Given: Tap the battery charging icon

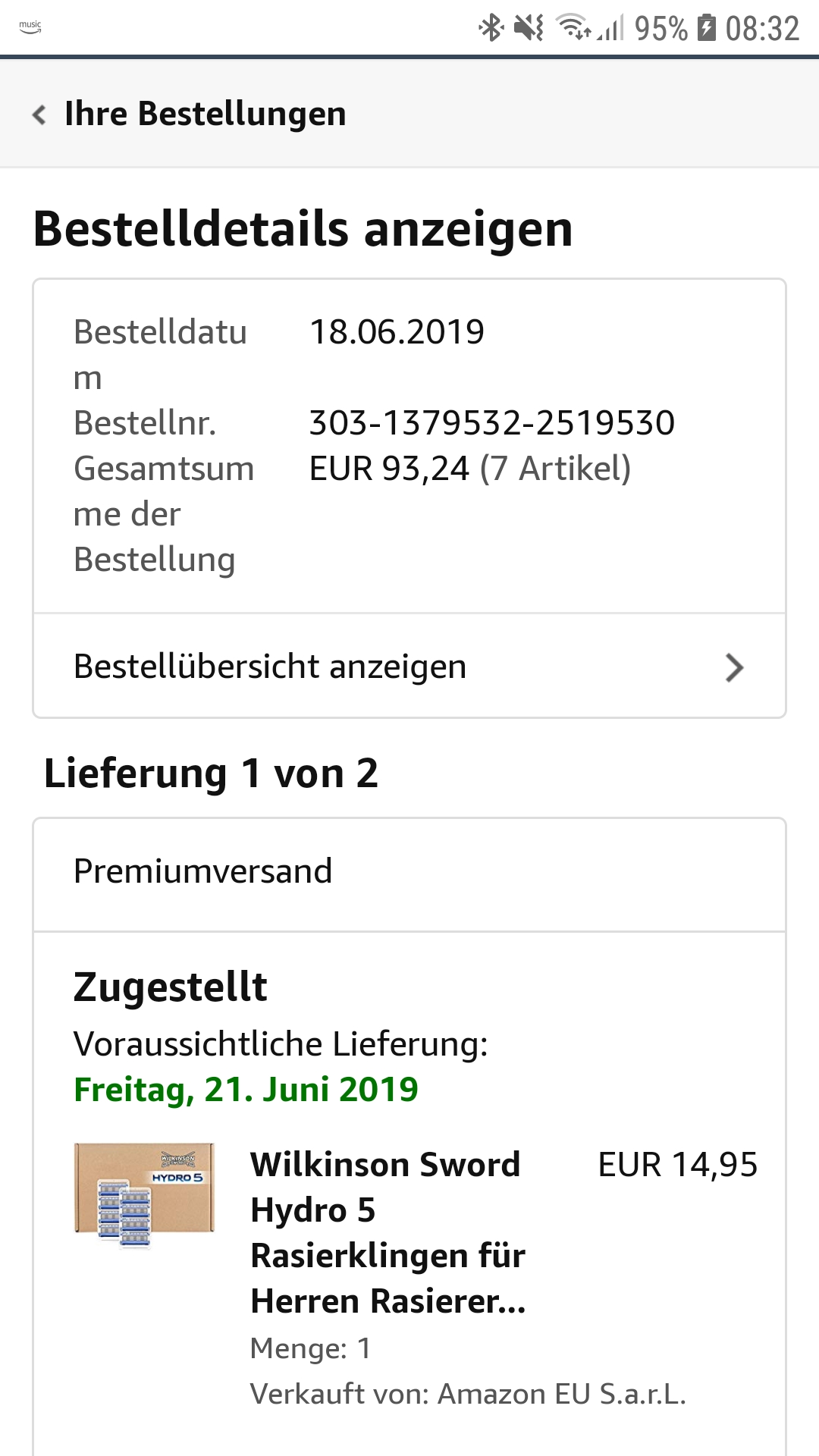Looking at the screenshot, I should tap(706, 28).
